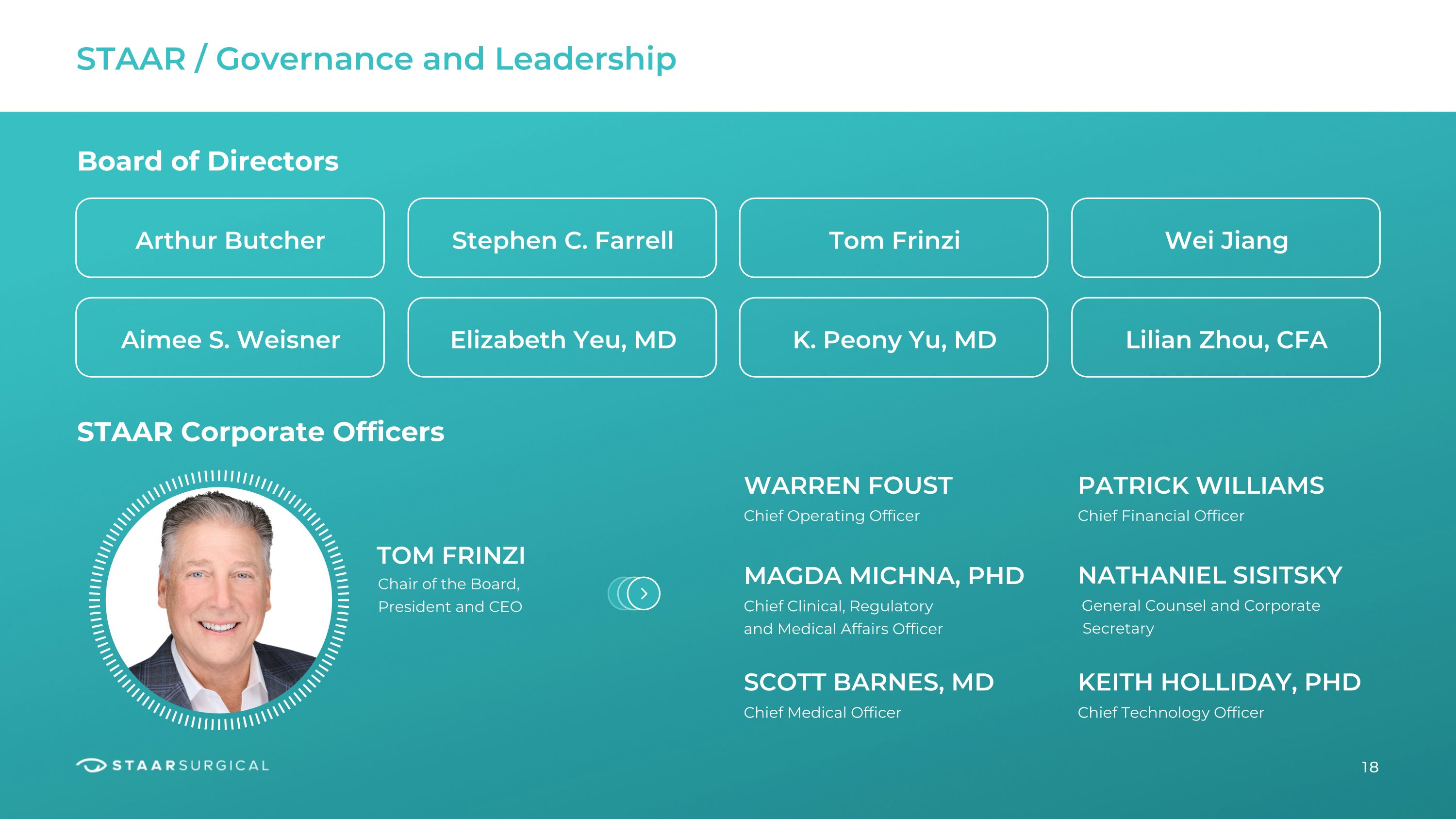Click the SCOTT BARNES, MD name

[868, 682]
